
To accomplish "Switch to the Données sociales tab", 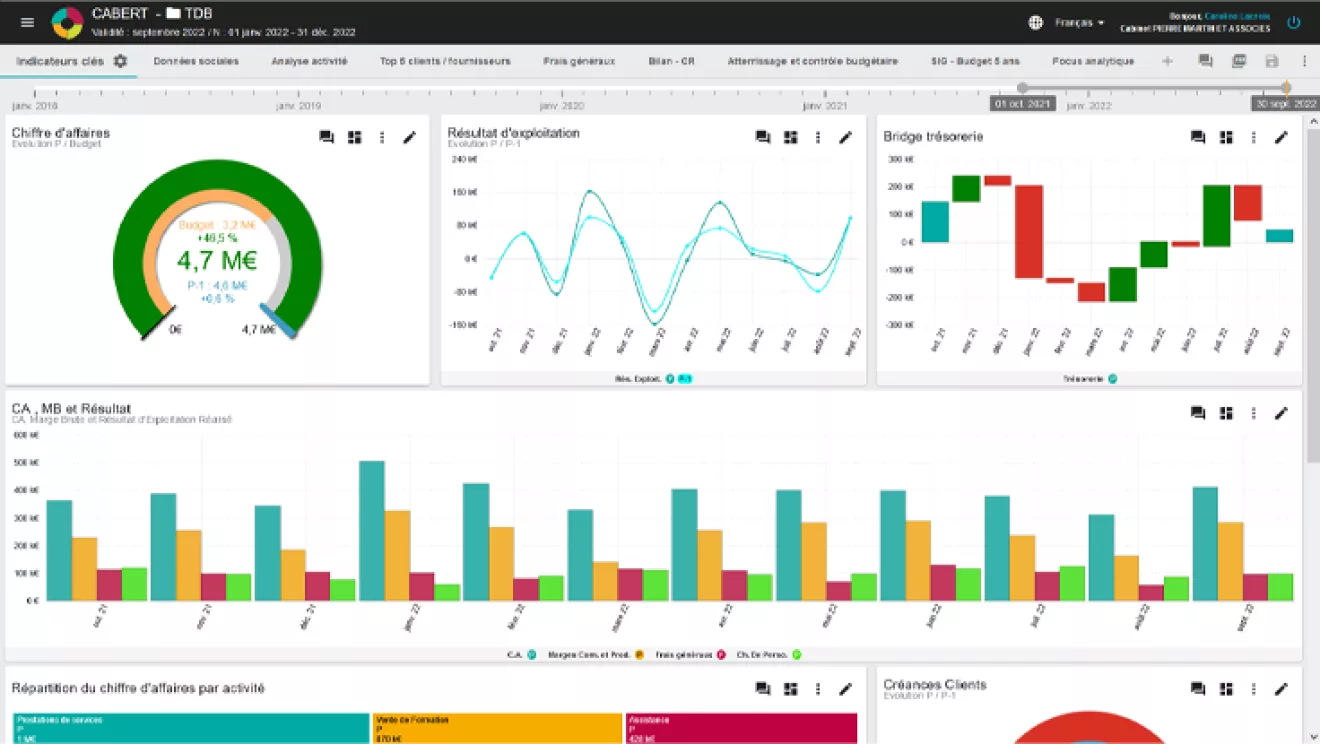I will (196, 61).
